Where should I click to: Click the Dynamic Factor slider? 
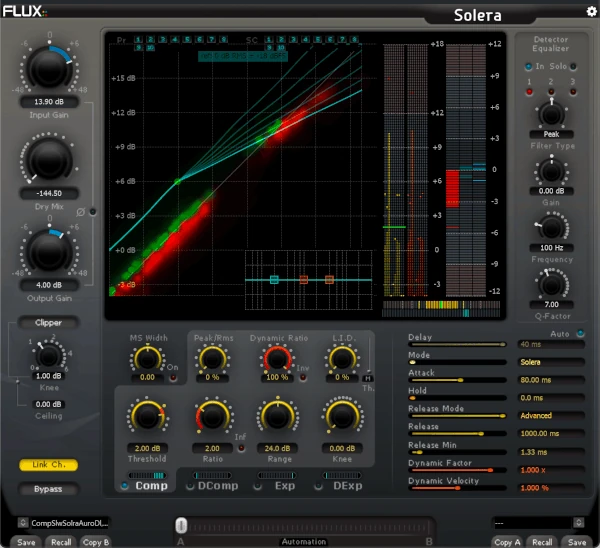click(457, 470)
